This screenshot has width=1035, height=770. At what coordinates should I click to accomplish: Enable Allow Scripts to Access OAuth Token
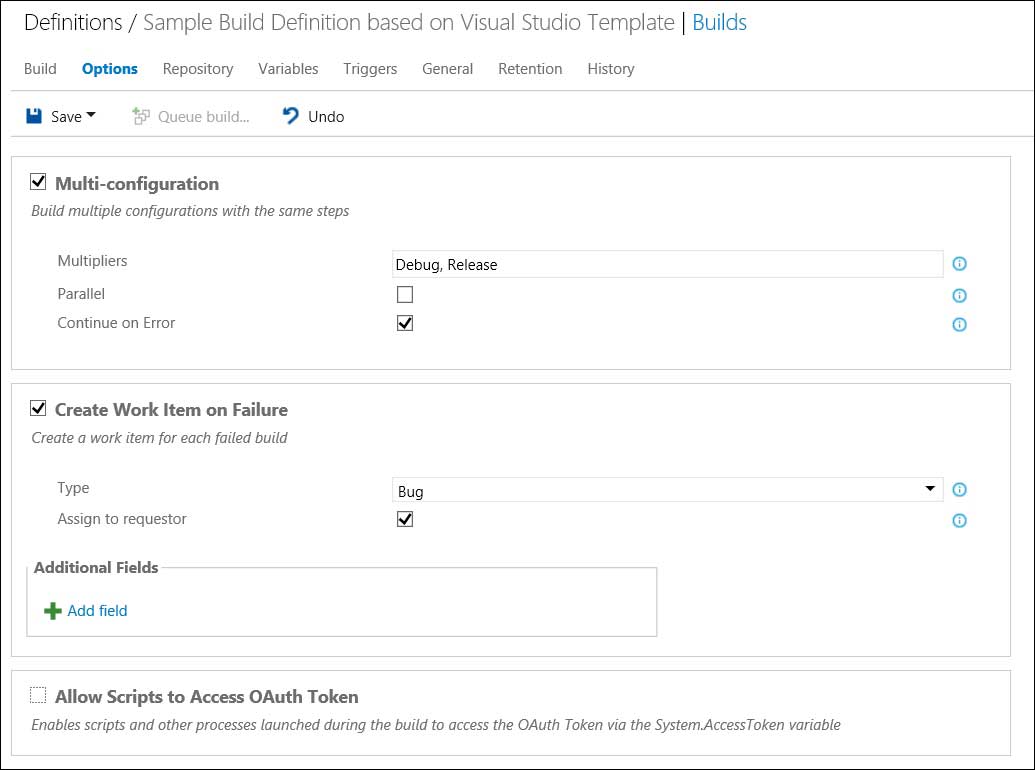click(x=38, y=696)
